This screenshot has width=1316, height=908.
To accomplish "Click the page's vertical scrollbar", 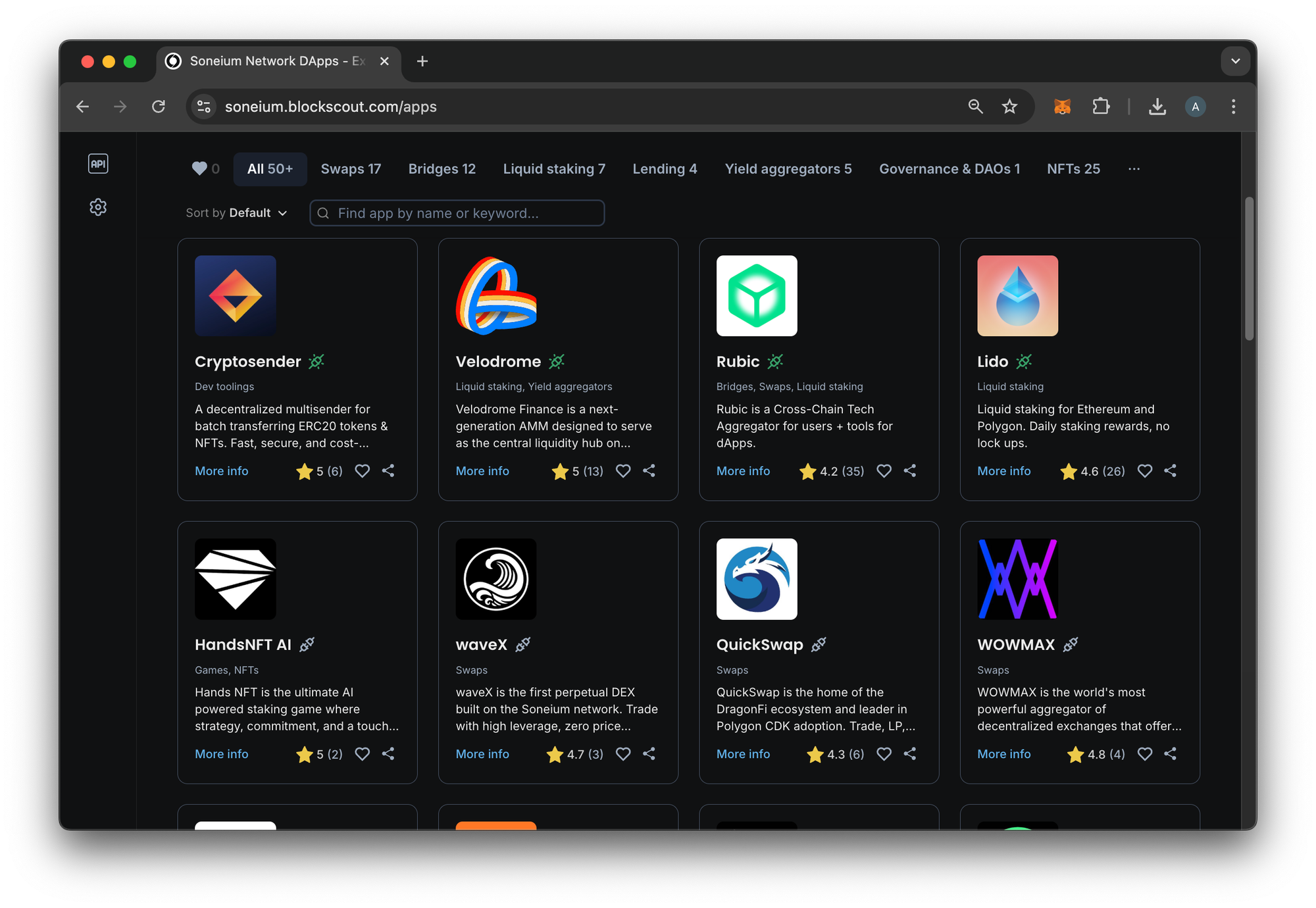I will (1249, 270).
